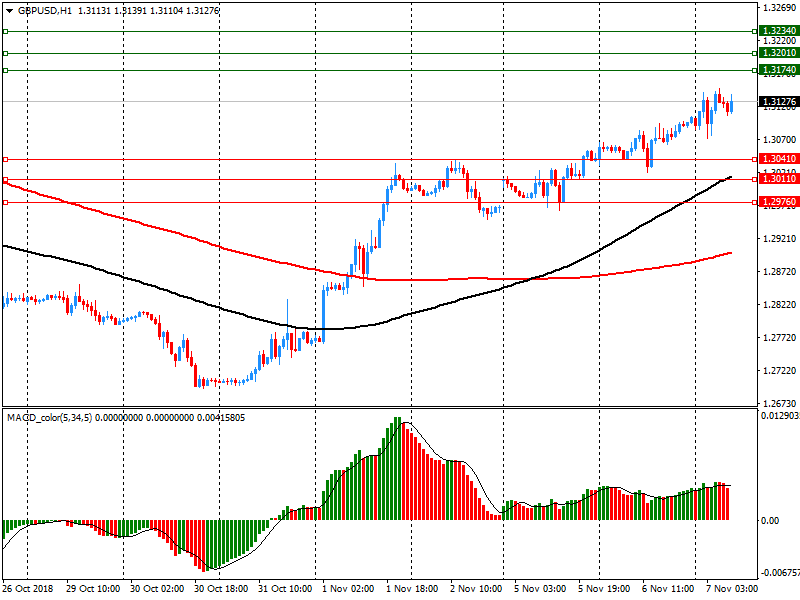
Task: Click left handle of 1.29760 red line
Action: (6, 203)
